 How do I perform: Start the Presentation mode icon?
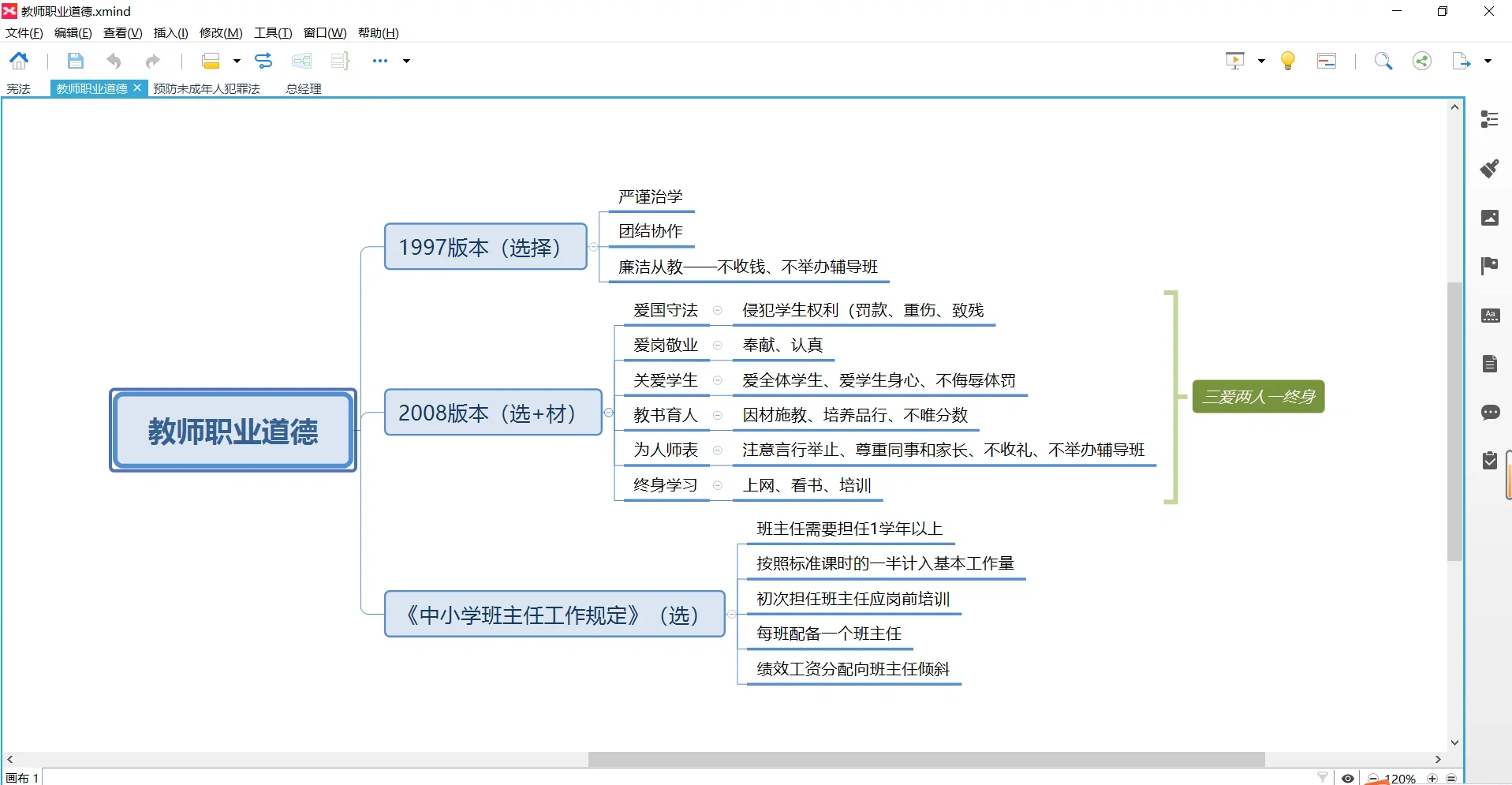1235,61
